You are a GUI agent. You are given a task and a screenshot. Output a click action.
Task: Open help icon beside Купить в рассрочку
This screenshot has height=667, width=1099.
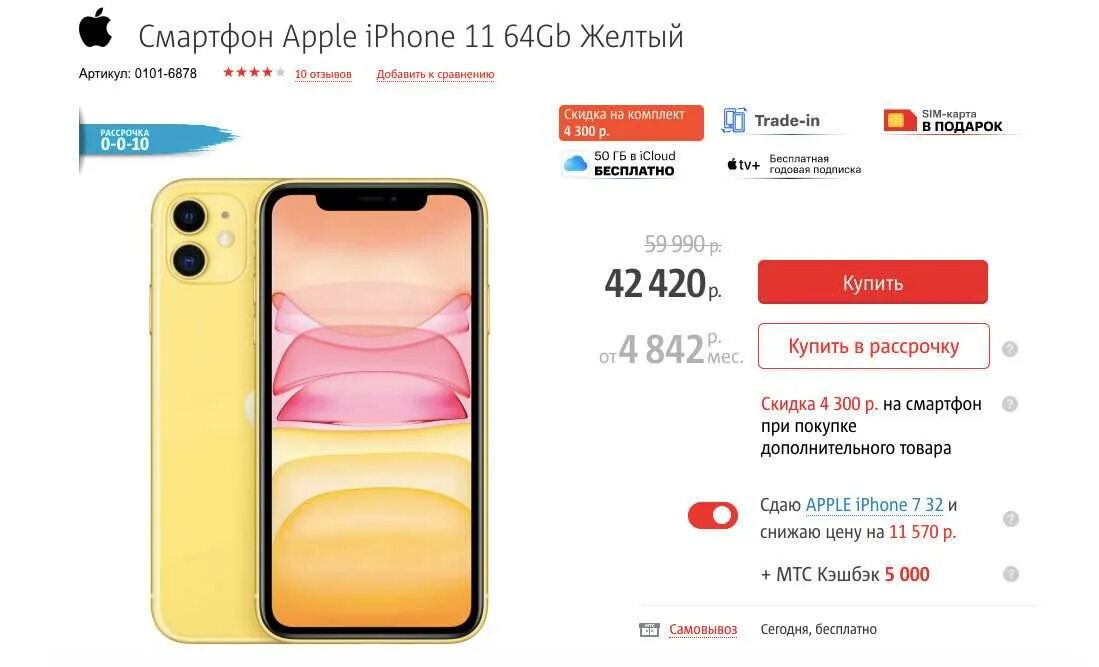1010,349
